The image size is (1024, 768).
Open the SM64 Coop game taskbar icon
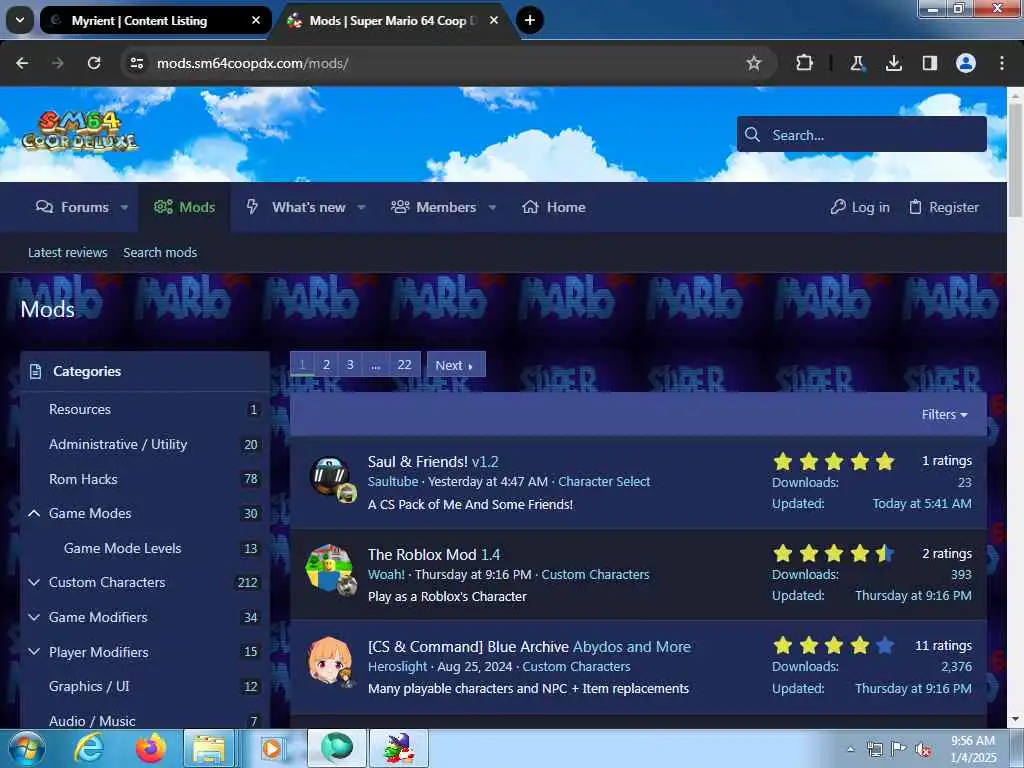coord(399,748)
